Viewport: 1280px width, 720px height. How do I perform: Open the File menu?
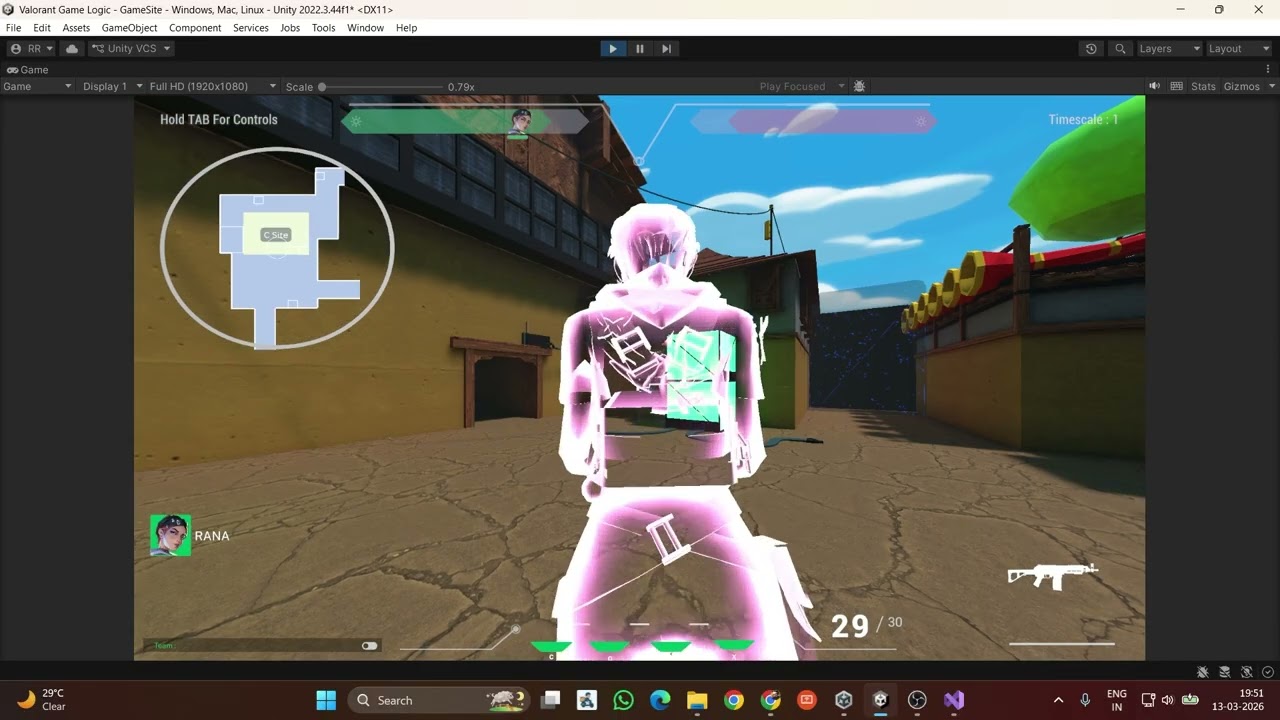[13, 28]
